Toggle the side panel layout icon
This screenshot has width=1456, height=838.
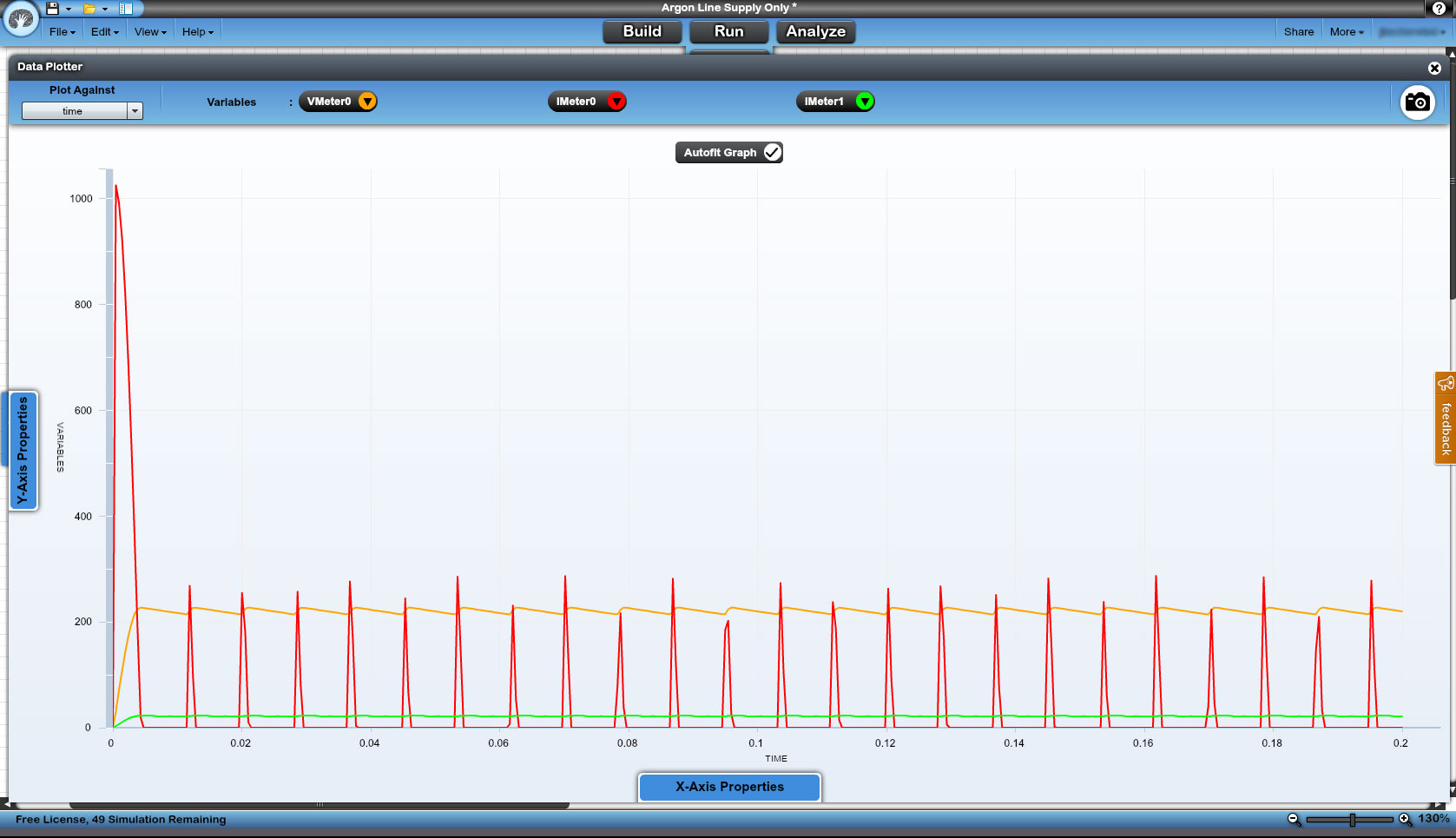tap(126, 9)
